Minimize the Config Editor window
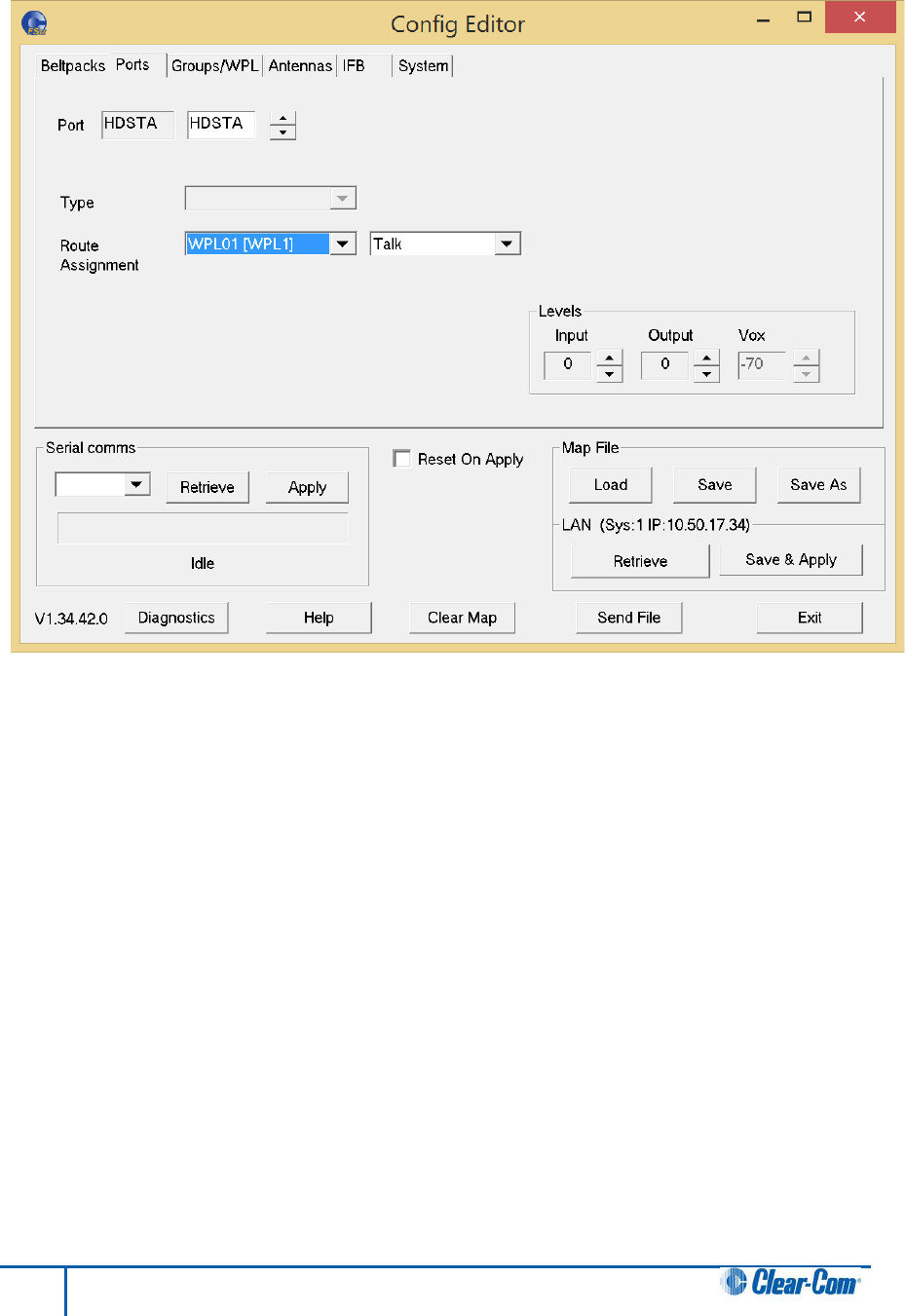905x1316 pixels. (764, 19)
